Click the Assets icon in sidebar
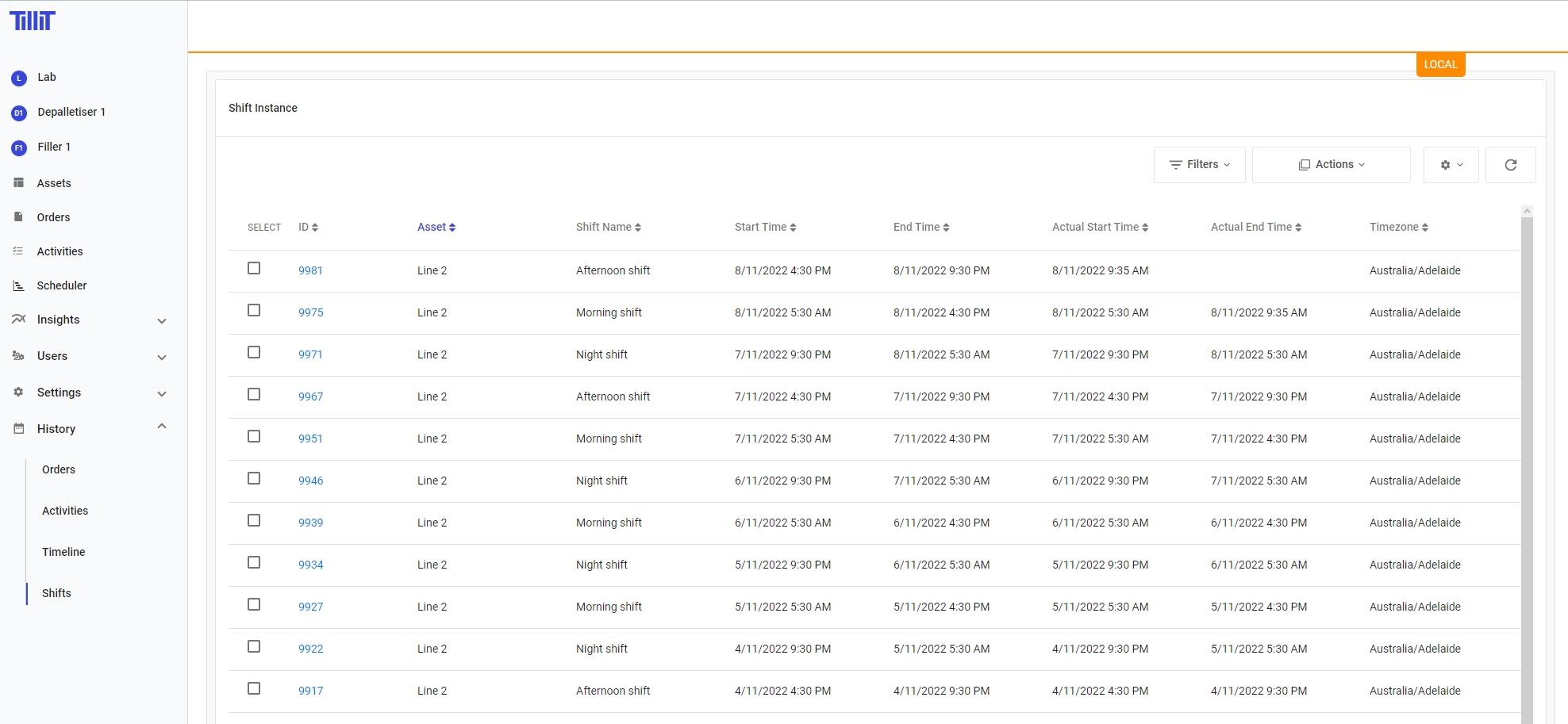This screenshot has width=1568, height=724. (18, 183)
